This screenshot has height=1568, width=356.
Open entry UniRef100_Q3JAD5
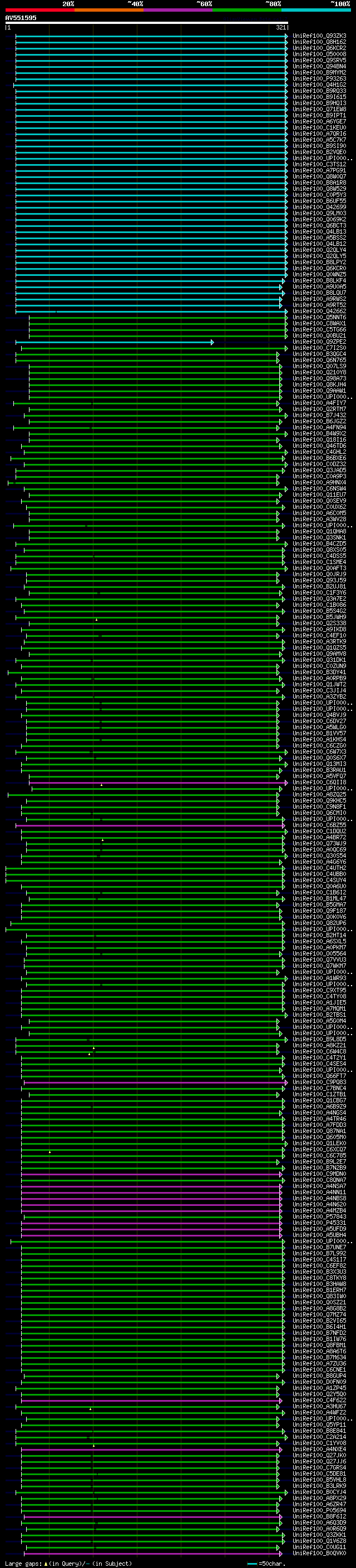click(x=319, y=471)
